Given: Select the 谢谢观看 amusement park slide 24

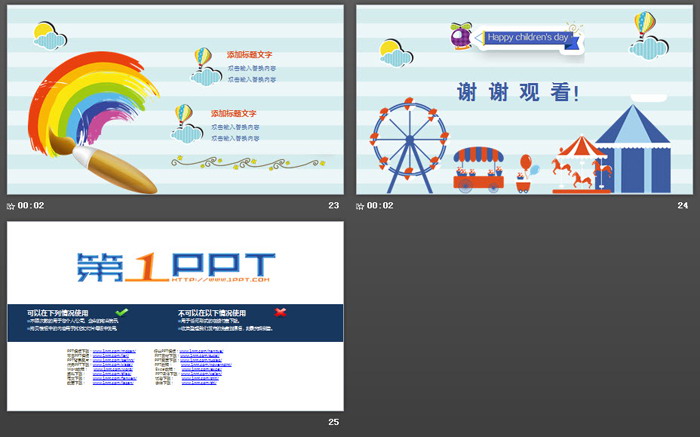Looking at the screenshot, I should coord(525,100).
